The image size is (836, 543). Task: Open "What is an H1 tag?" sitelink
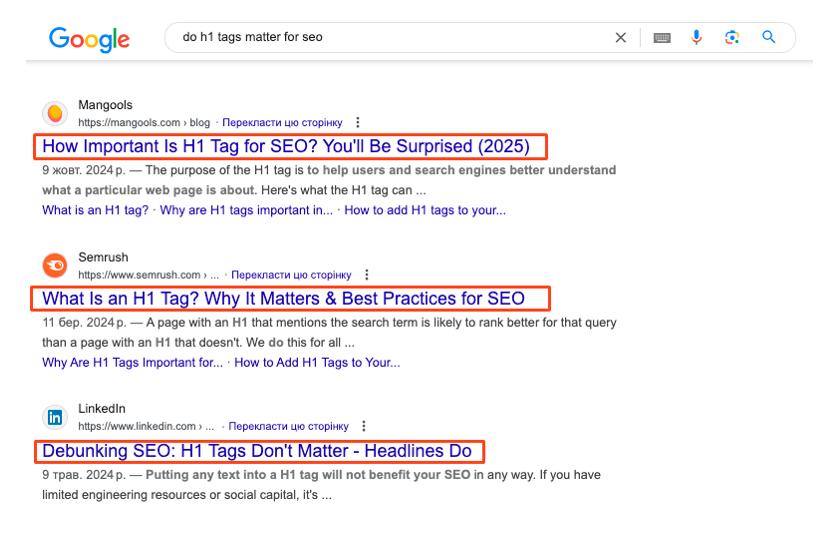pyautogui.click(x=95, y=210)
